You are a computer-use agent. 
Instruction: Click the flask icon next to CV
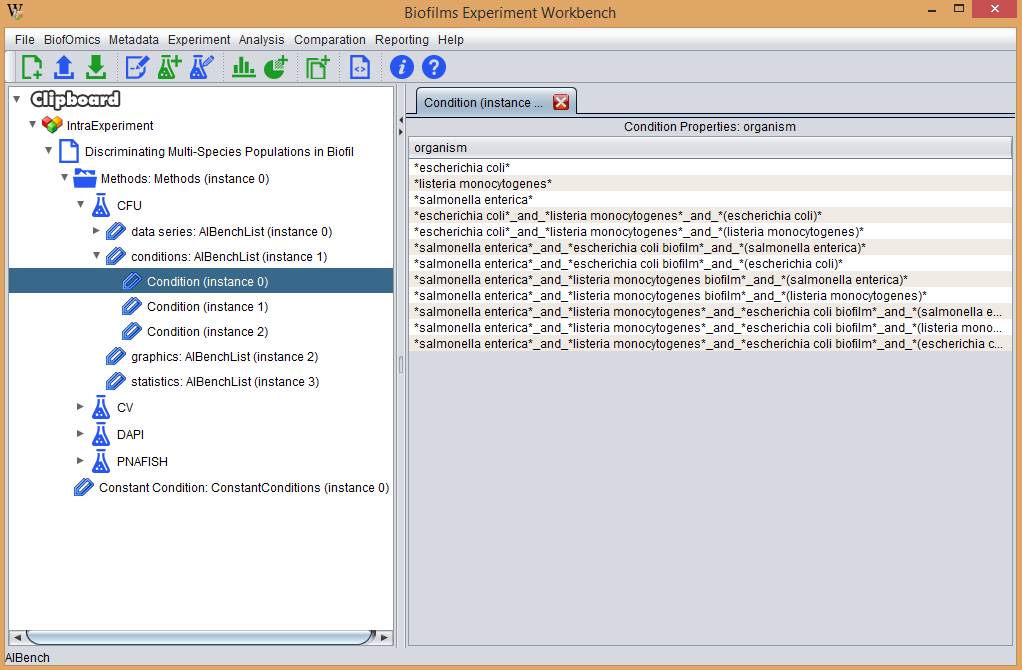[101, 407]
